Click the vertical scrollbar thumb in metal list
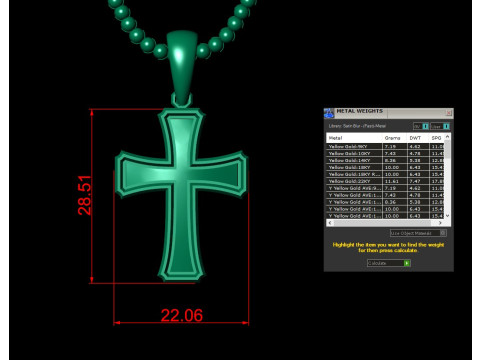Image resolution: width=480 pixels, height=360 pixels. pyautogui.click(x=447, y=149)
